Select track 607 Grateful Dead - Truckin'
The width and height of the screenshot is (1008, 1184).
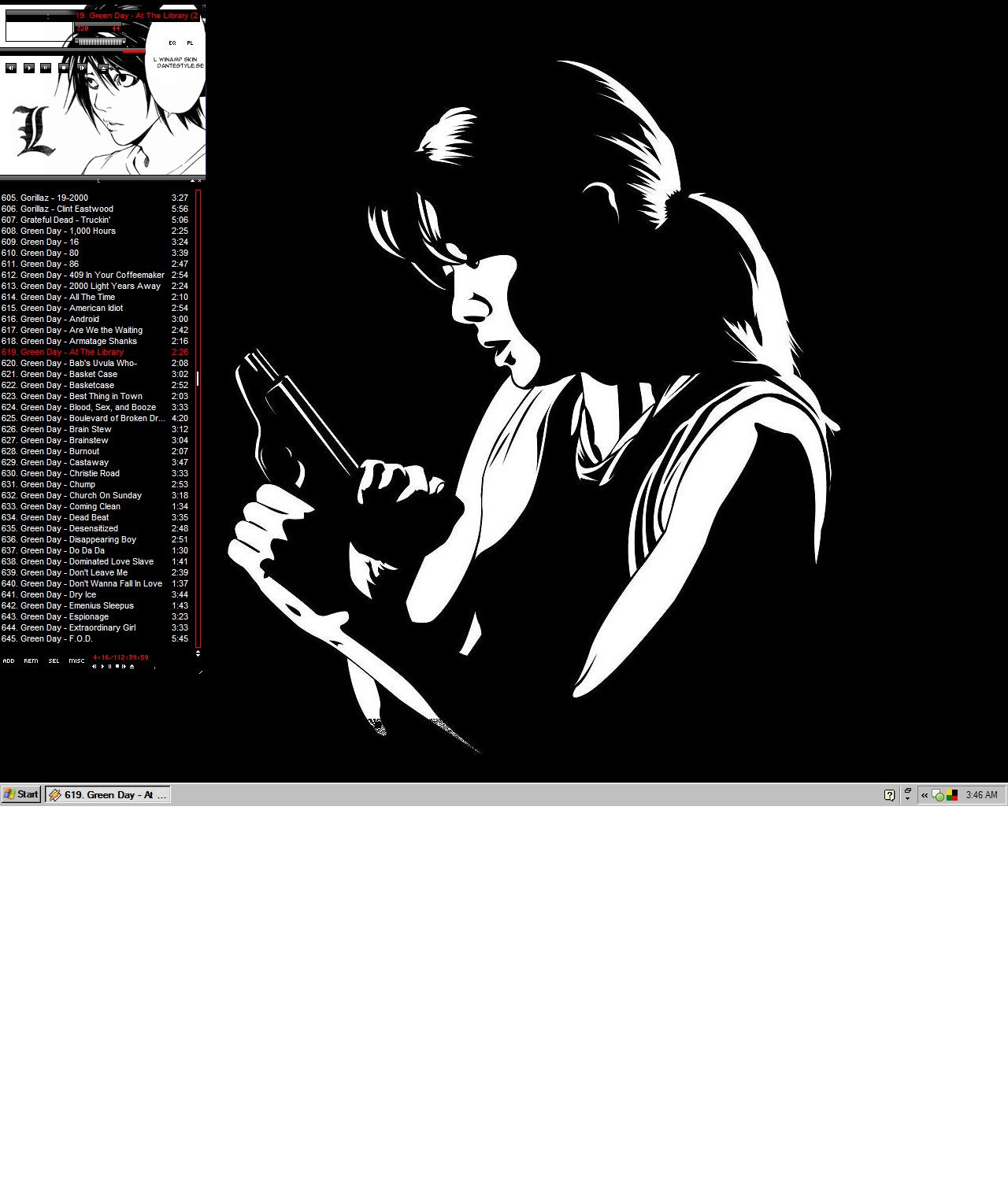click(94, 220)
